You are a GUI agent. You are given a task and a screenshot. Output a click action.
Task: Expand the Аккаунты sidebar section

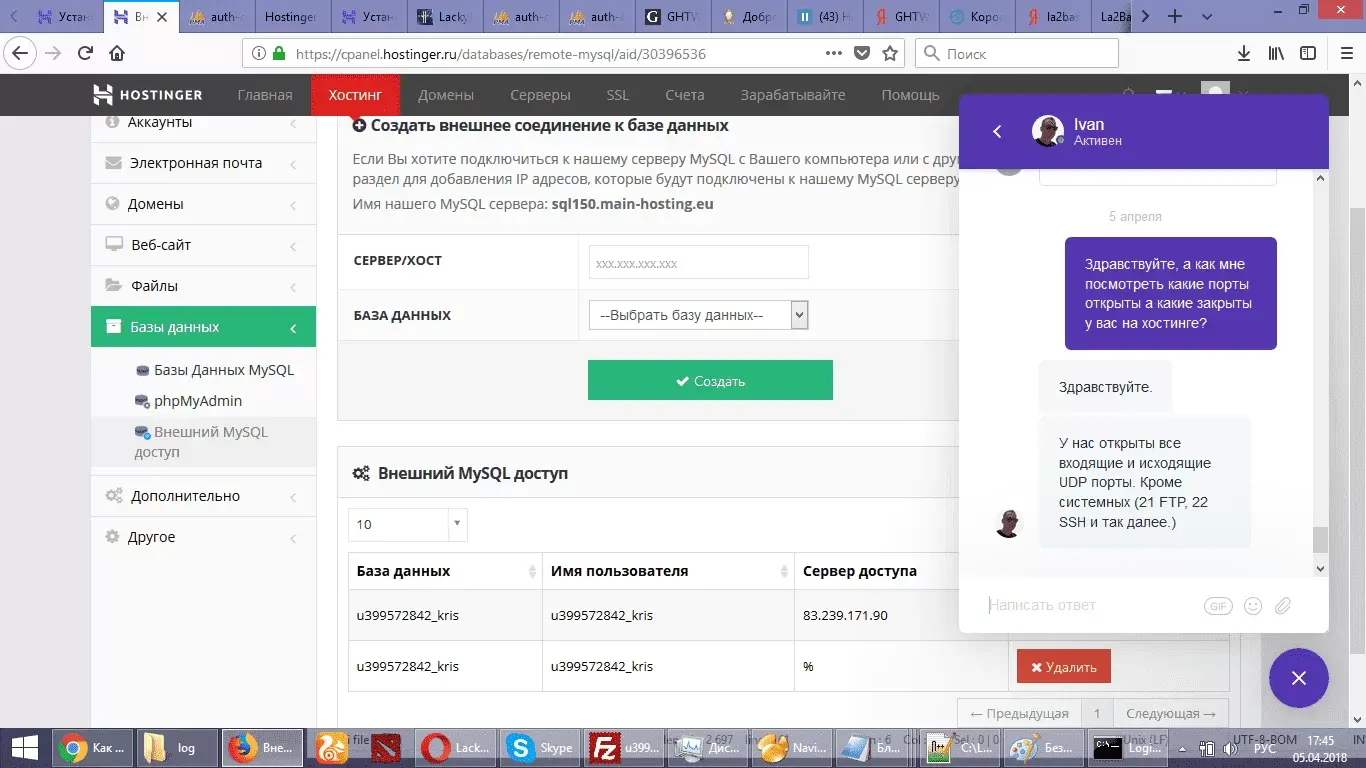tap(203, 123)
